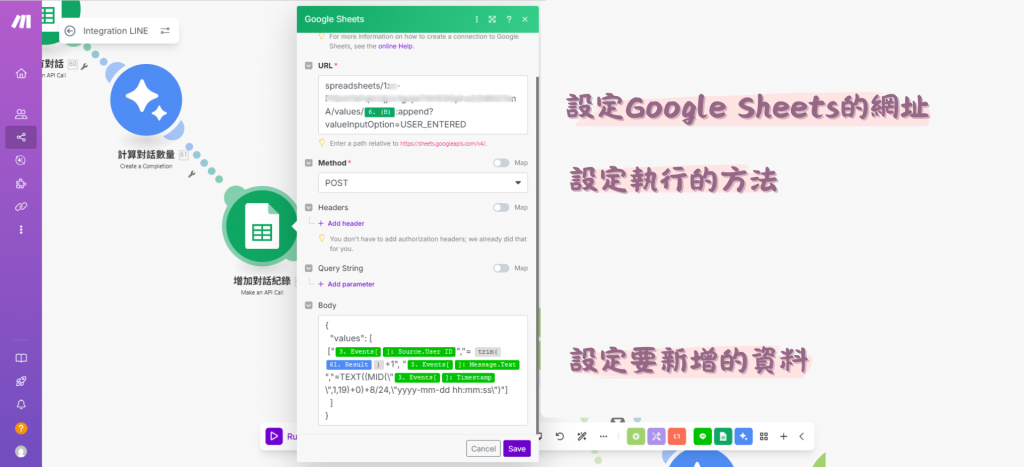
Task: Toggle the checkbox next to Method
Action: tap(309, 163)
